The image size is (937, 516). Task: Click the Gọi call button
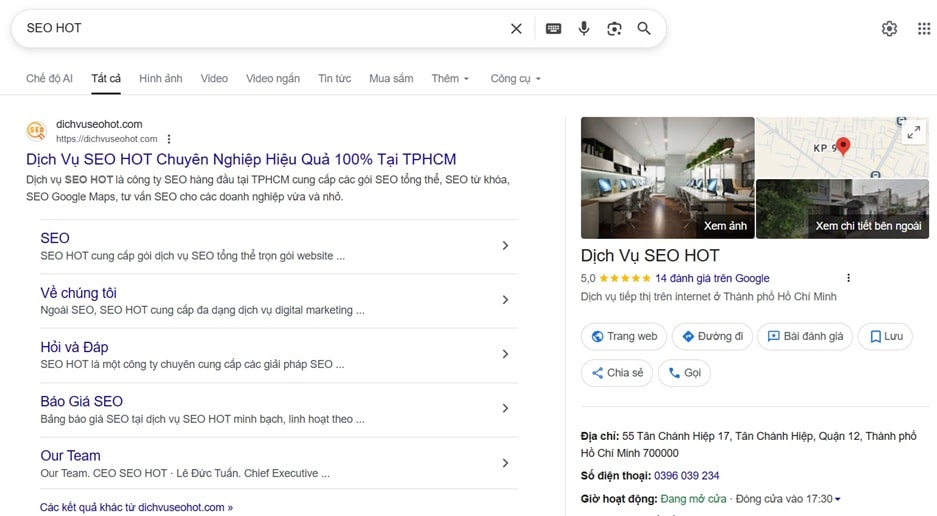[x=684, y=373]
